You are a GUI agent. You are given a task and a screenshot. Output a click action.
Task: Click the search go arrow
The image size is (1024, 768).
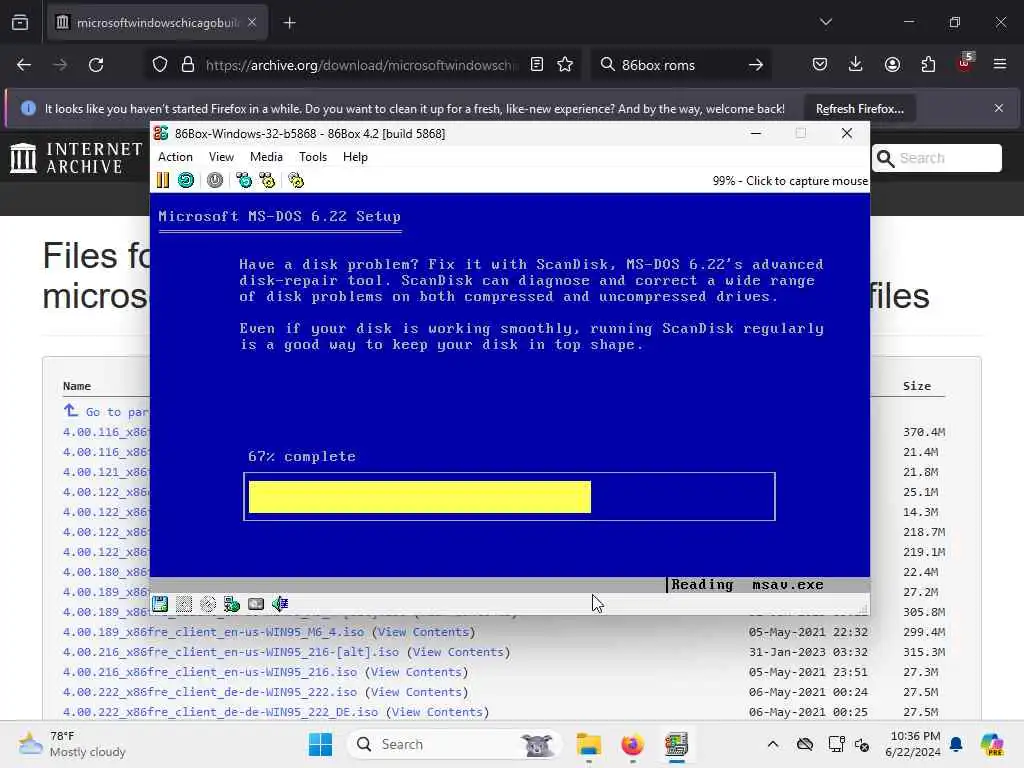[x=756, y=65]
